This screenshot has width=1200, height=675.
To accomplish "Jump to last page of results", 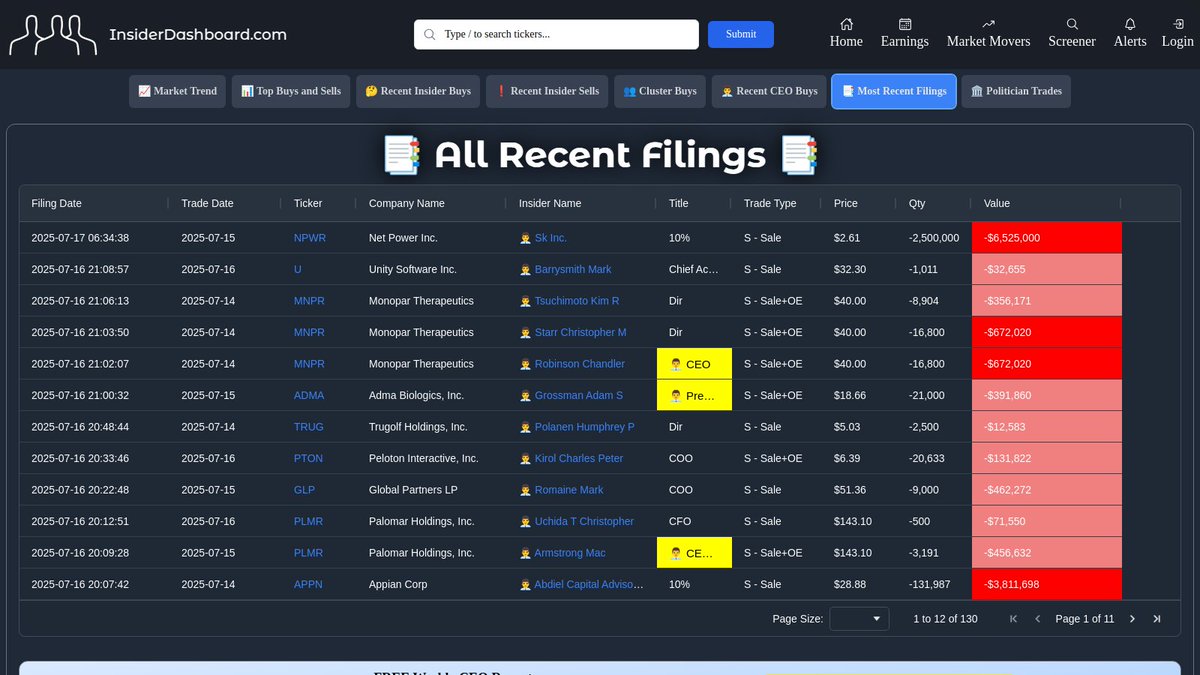I will click(1157, 619).
